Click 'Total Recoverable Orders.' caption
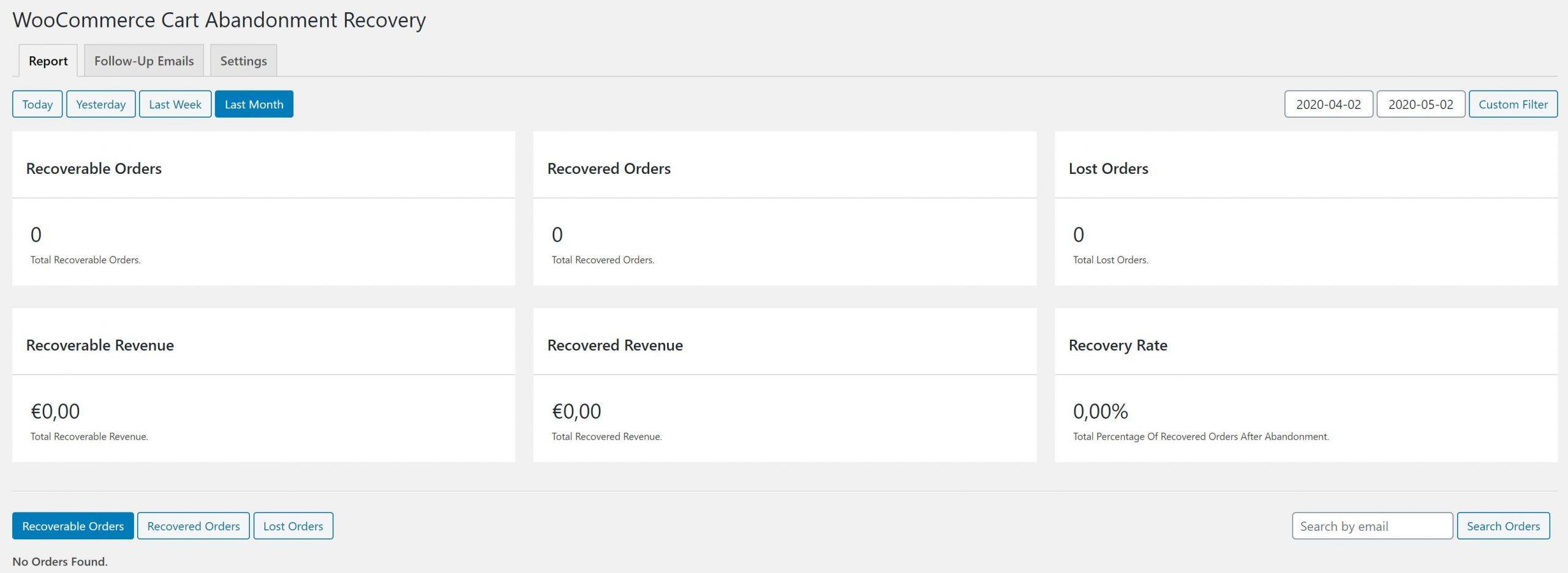The height and width of the screenshot is (573, 1568). pyautogui.click(x=86, y=260)
